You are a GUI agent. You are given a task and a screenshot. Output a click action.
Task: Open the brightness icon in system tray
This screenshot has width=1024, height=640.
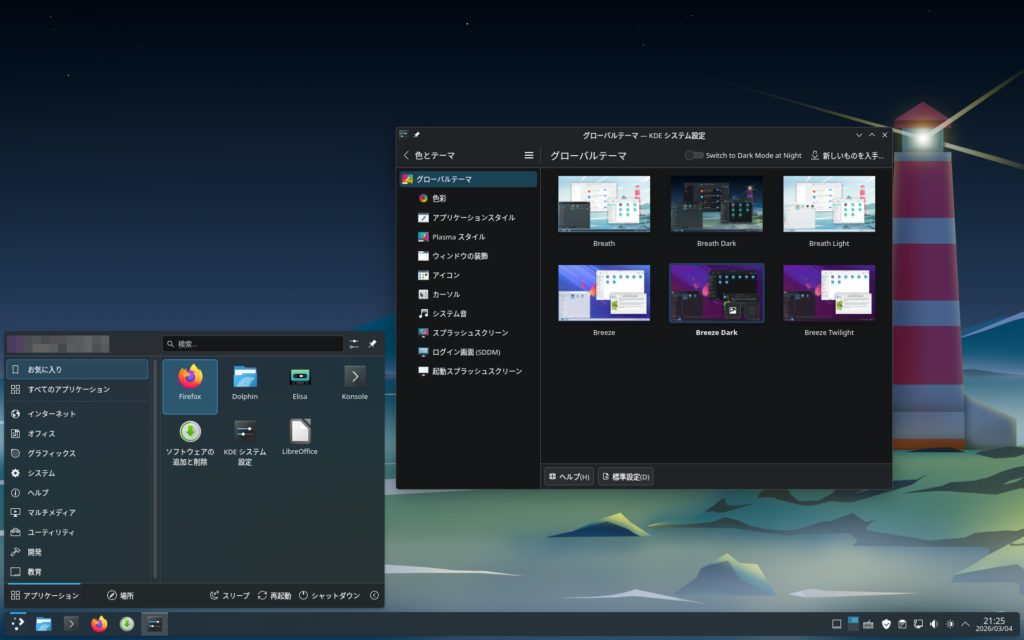949,624
